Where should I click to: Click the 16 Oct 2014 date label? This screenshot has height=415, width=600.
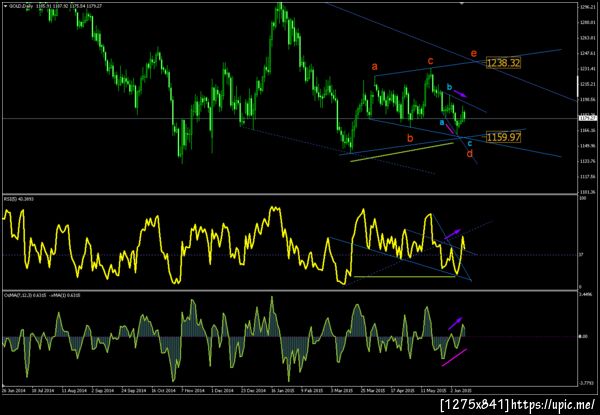pyautogui.click(x=163, y=391)
